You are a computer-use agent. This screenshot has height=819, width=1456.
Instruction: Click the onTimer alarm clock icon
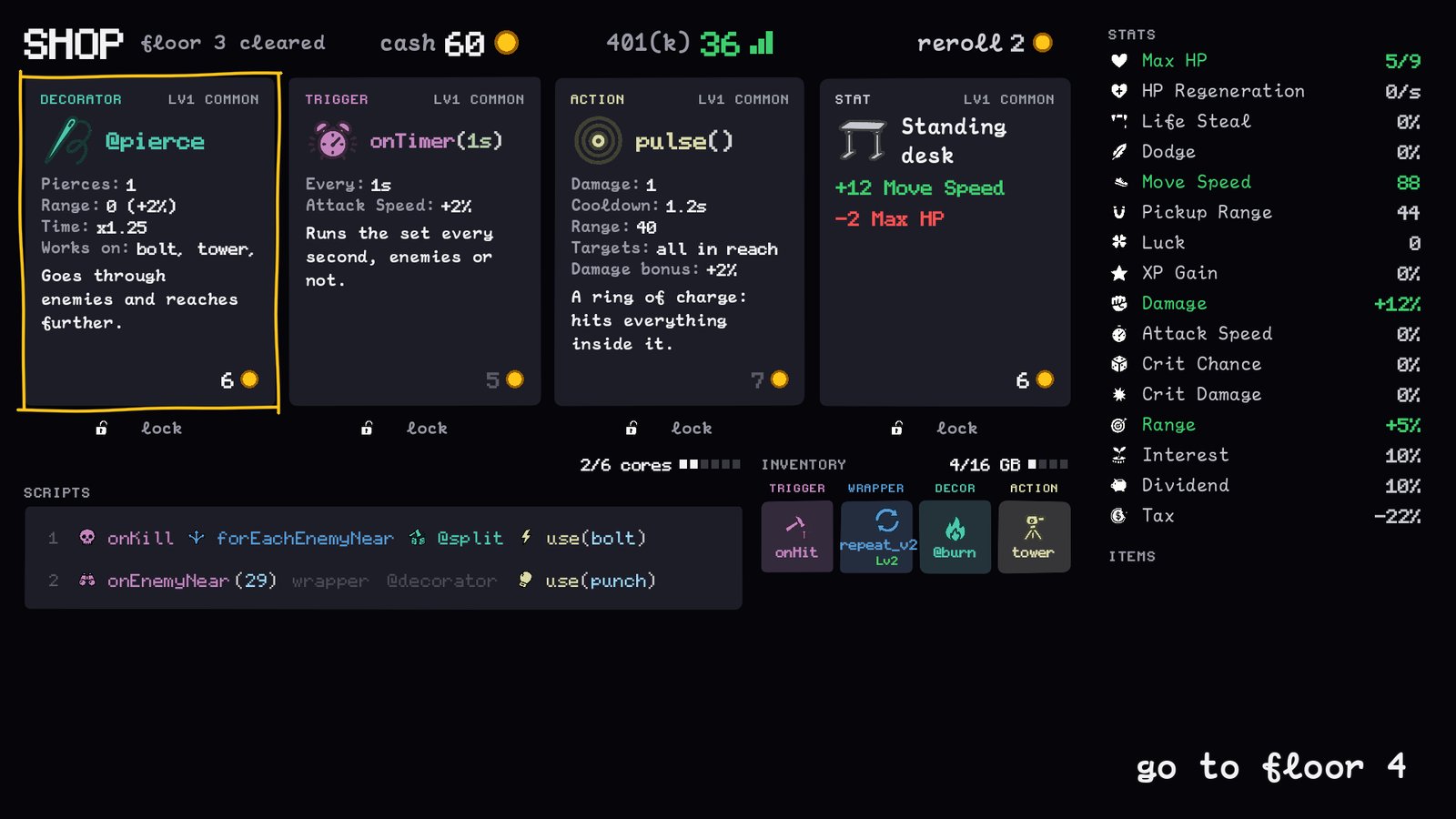click(332, 141)
